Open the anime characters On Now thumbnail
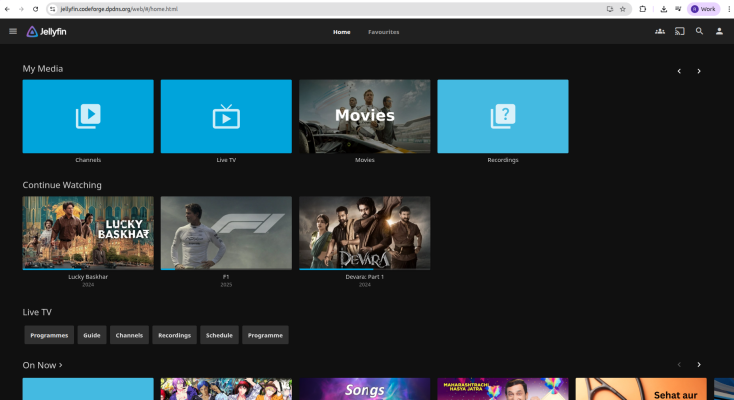The image size is (734, 400). (x=226, y=389)
